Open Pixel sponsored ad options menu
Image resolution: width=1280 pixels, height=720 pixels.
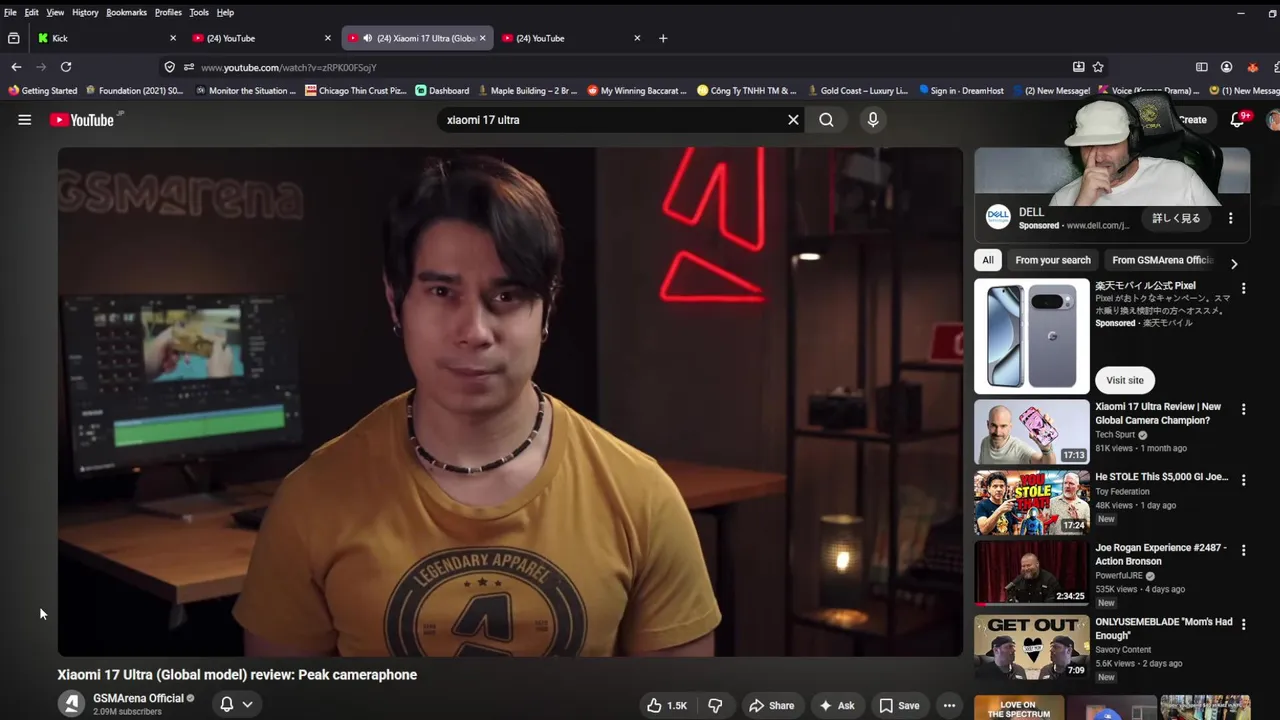coord(1243,288)
